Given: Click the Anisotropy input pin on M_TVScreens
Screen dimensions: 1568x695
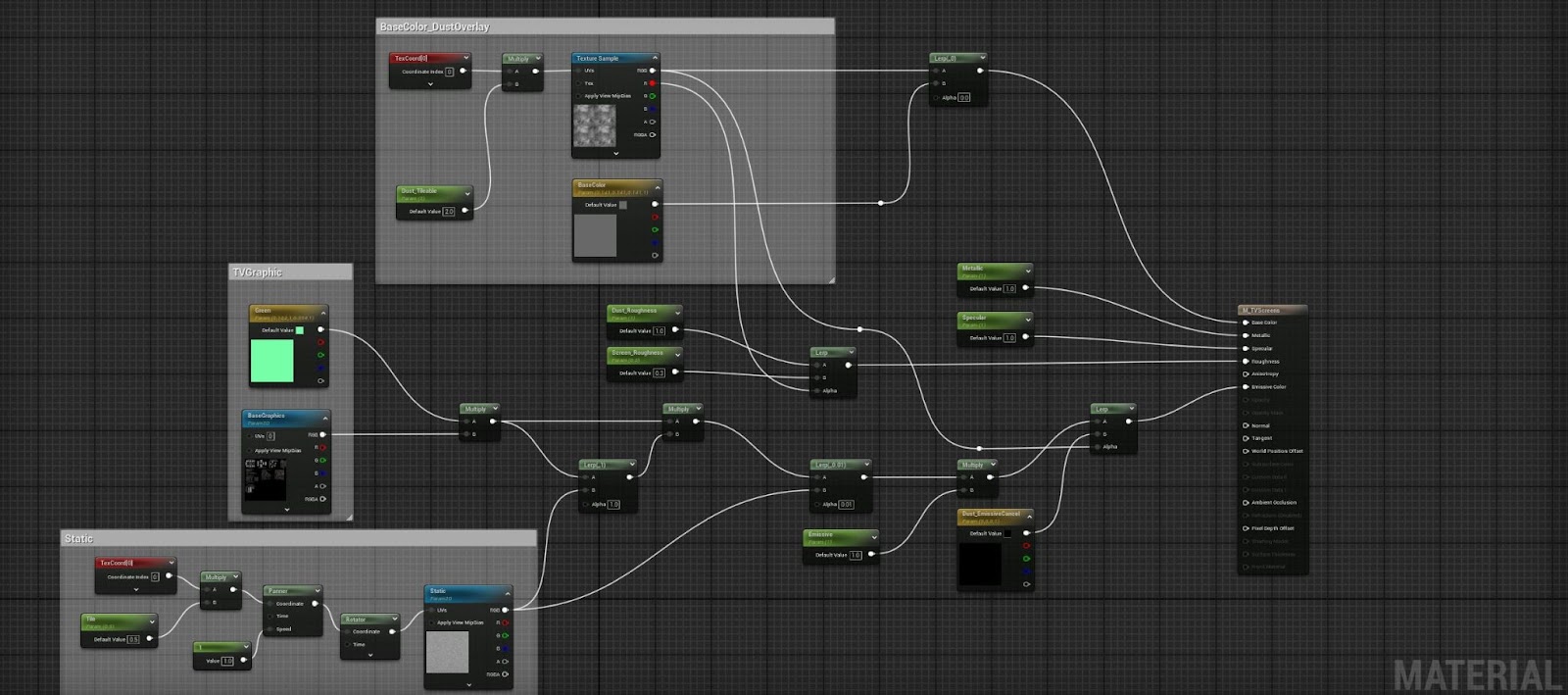Looking at the screenshot, I should [1246, 373].
